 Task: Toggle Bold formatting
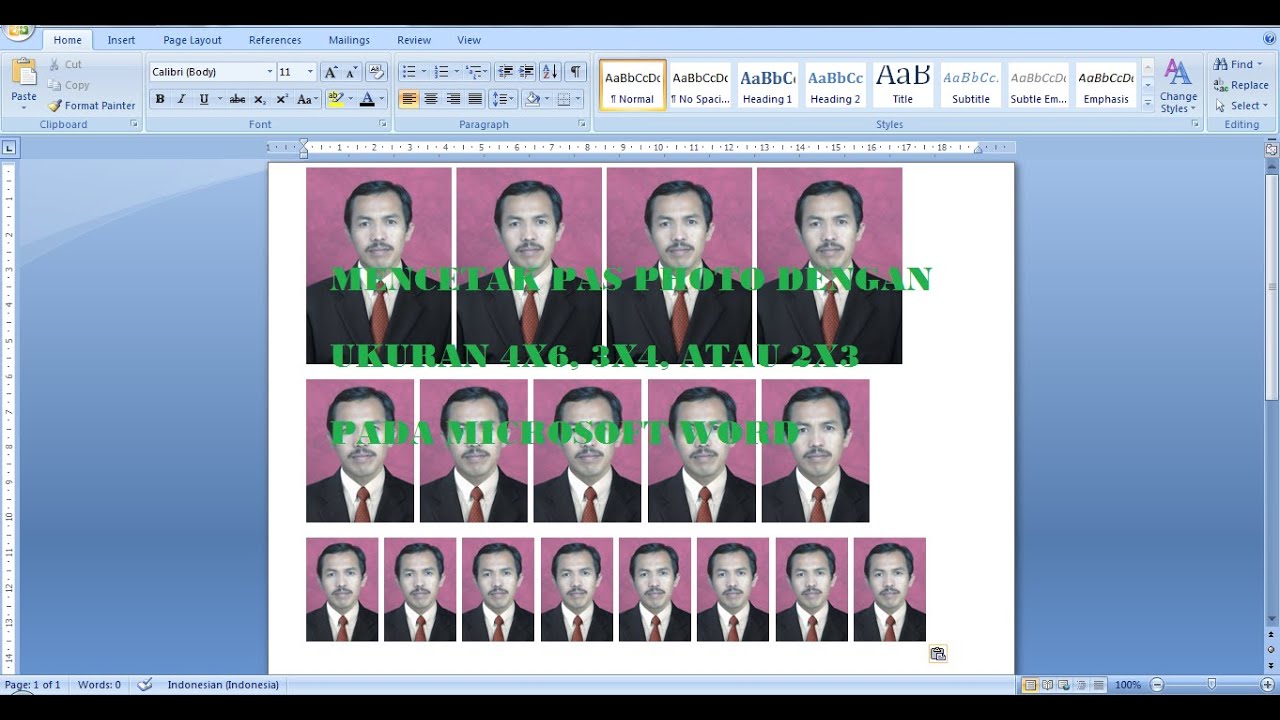pos(160,99)
